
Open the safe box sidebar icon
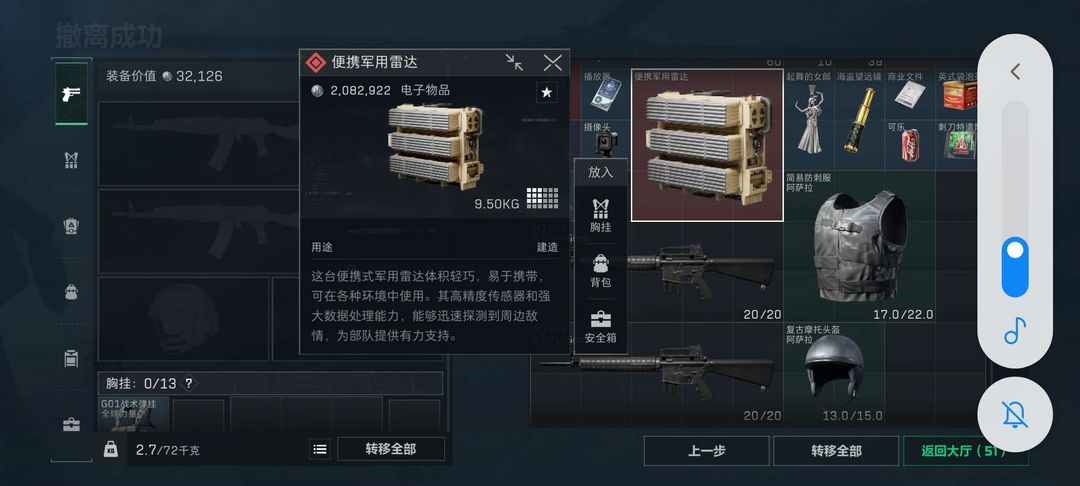(72, 425)
